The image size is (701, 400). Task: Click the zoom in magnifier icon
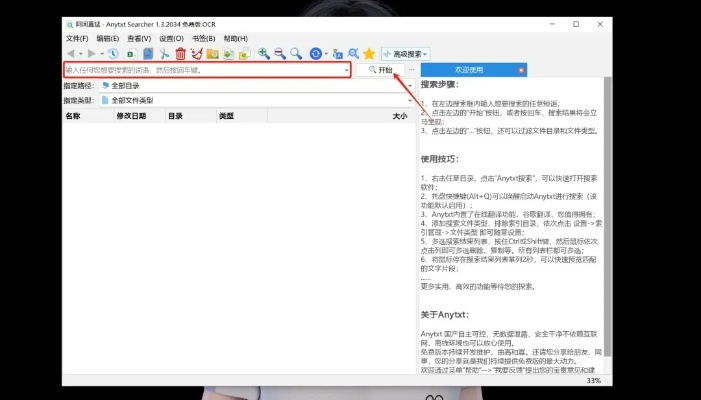pyautogui.click(x=264, y=53)
